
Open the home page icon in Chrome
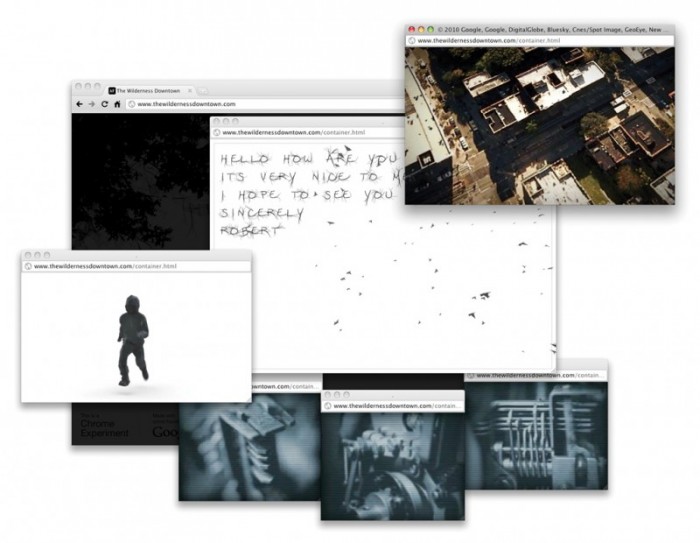tap(117, 104)
